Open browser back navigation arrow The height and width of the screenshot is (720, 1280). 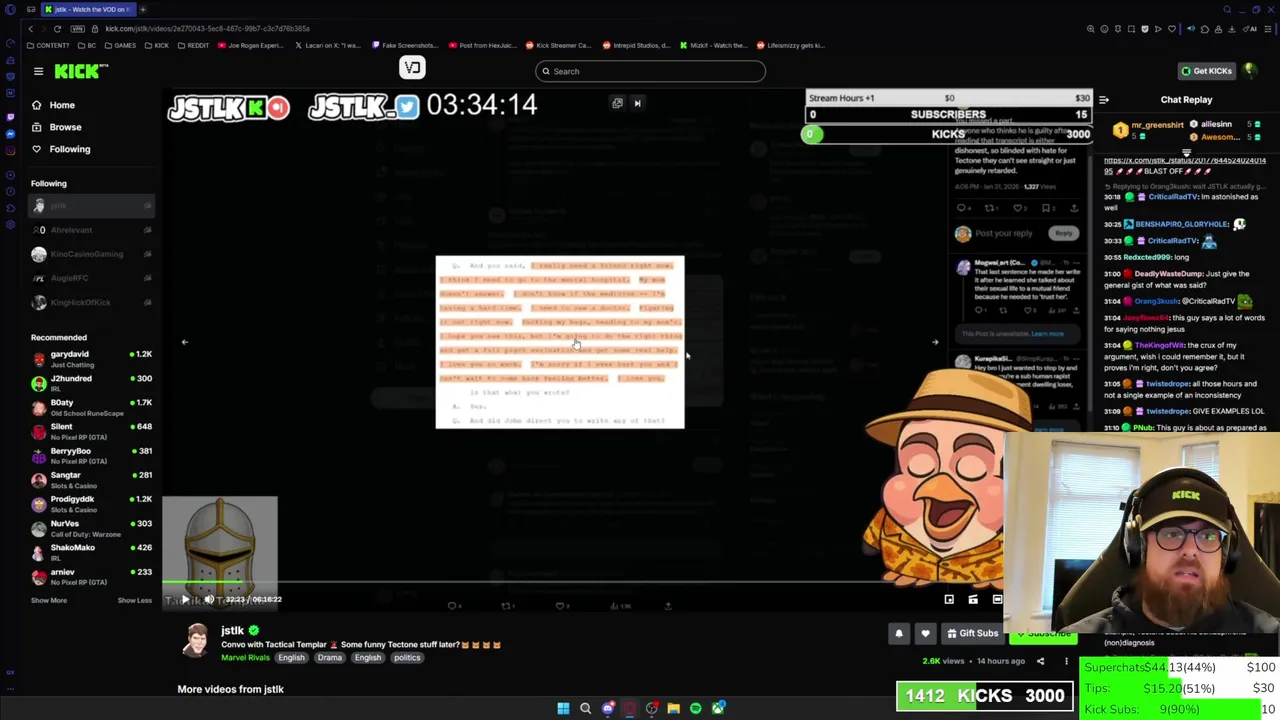33,28
